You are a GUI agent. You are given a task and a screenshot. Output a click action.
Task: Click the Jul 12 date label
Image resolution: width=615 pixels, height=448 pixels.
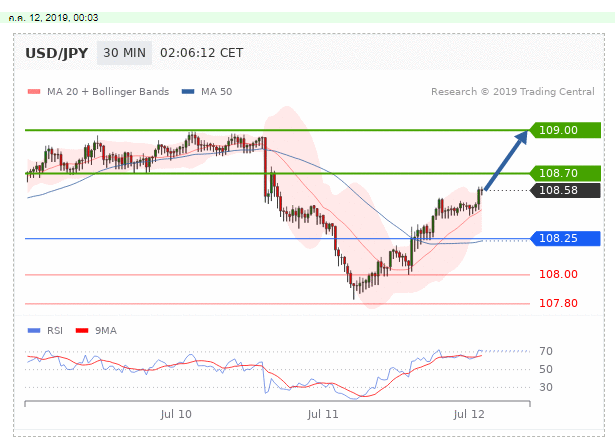coord(469,414)
